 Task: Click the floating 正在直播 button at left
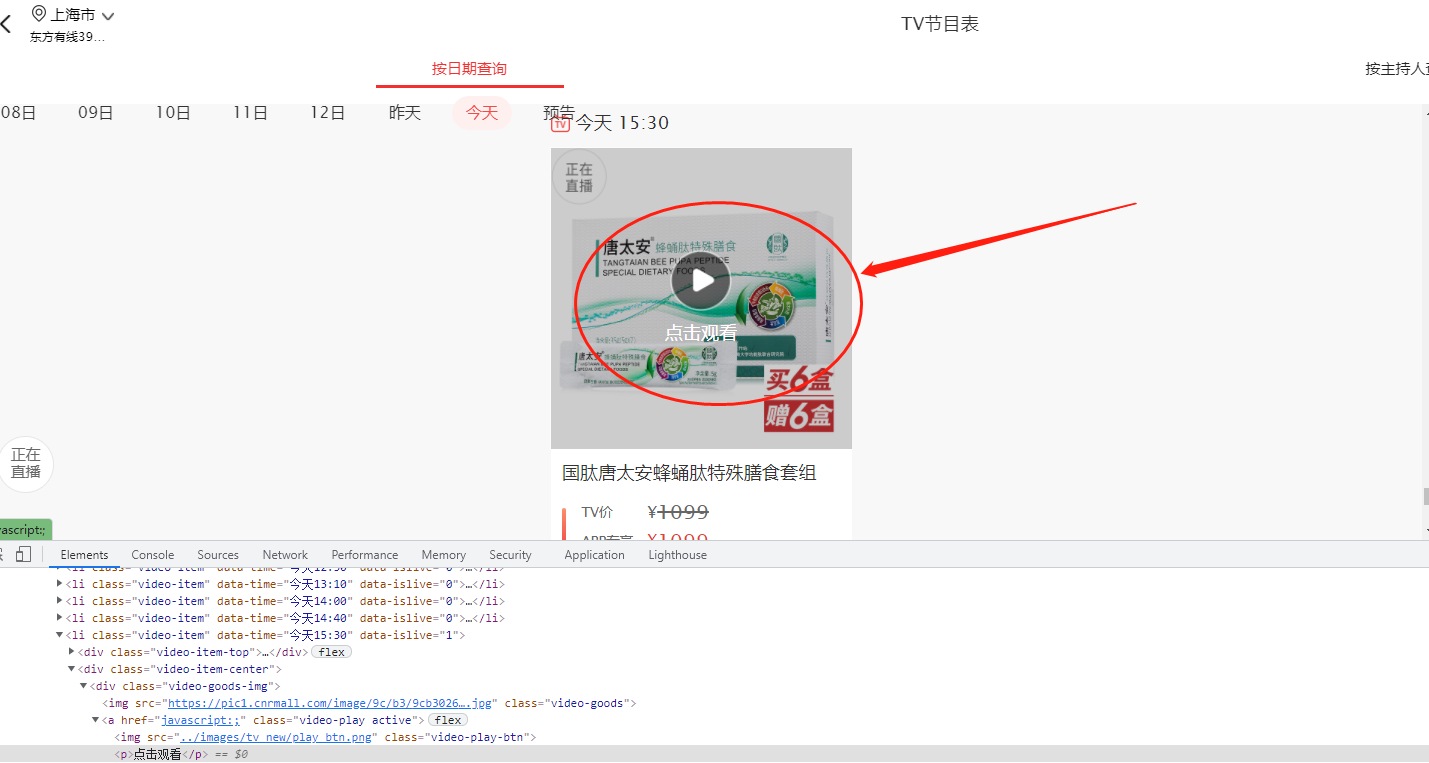tap(26, 464)
